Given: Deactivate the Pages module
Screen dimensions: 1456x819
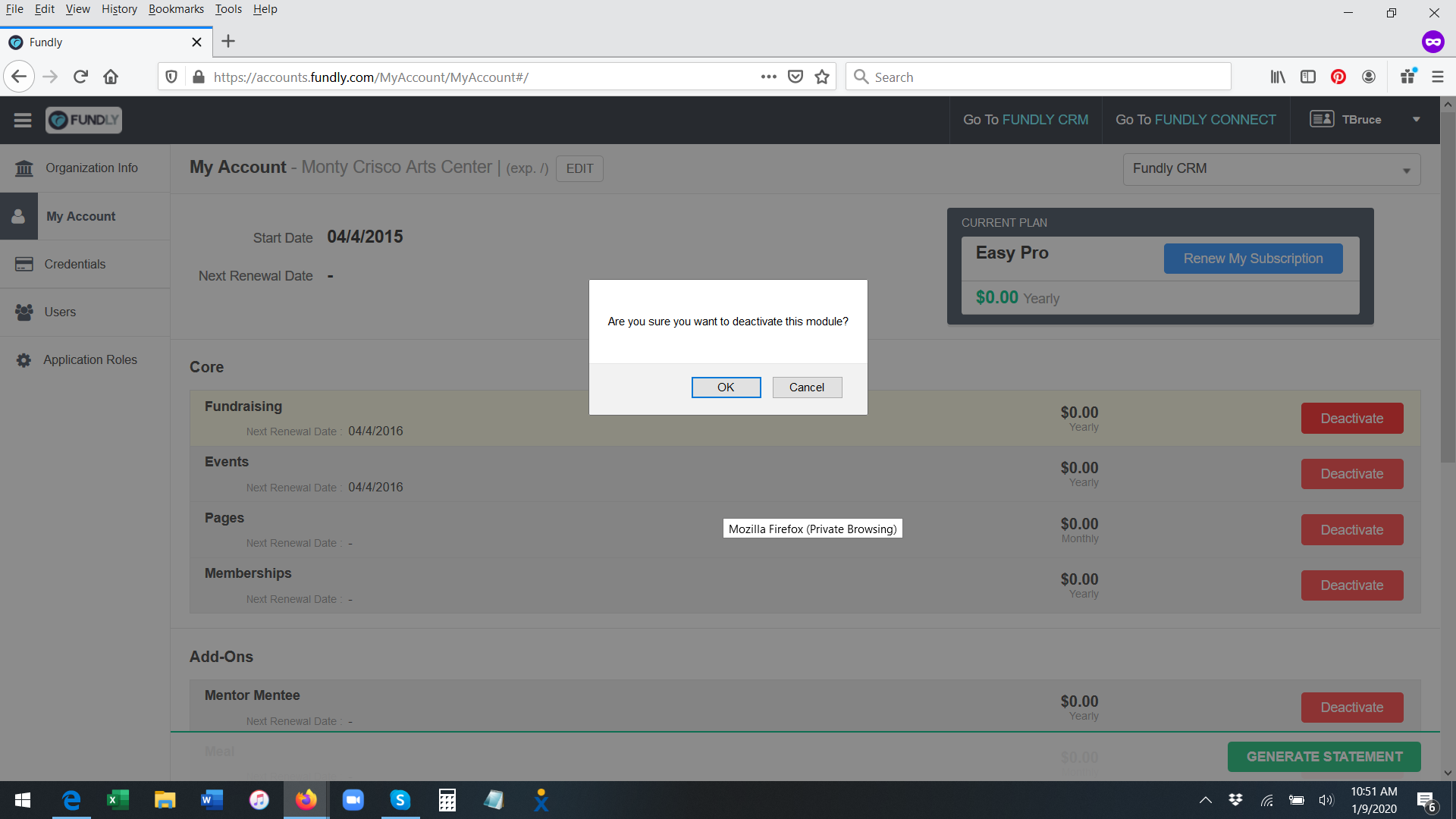Looking at the screenshot, I should (x=1352, y=530).
